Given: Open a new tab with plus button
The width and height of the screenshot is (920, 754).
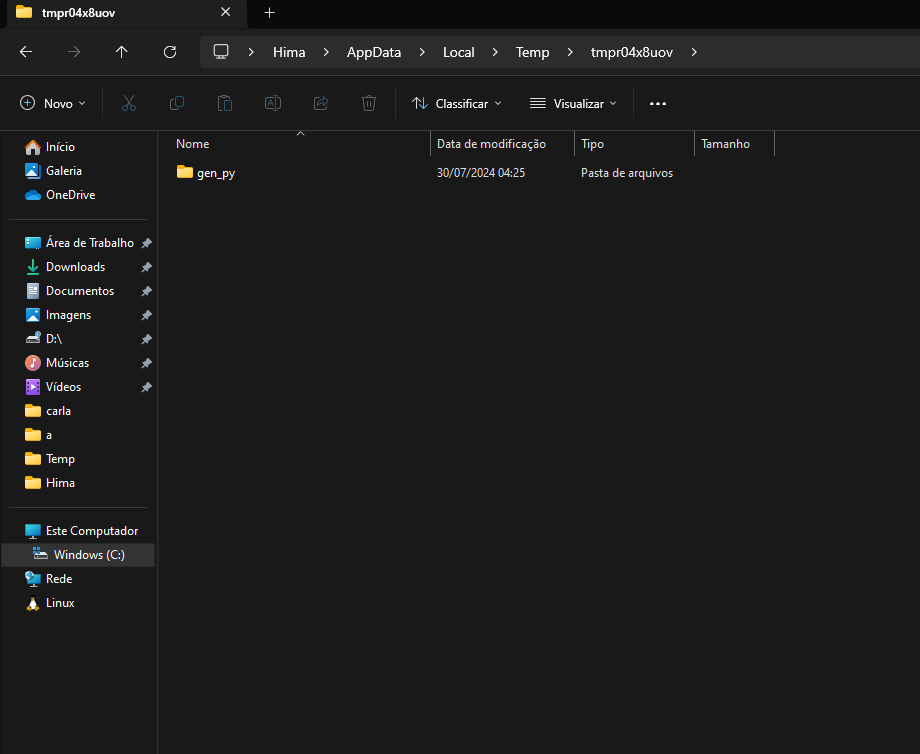Looking at the screenshot, I should 269,12.
